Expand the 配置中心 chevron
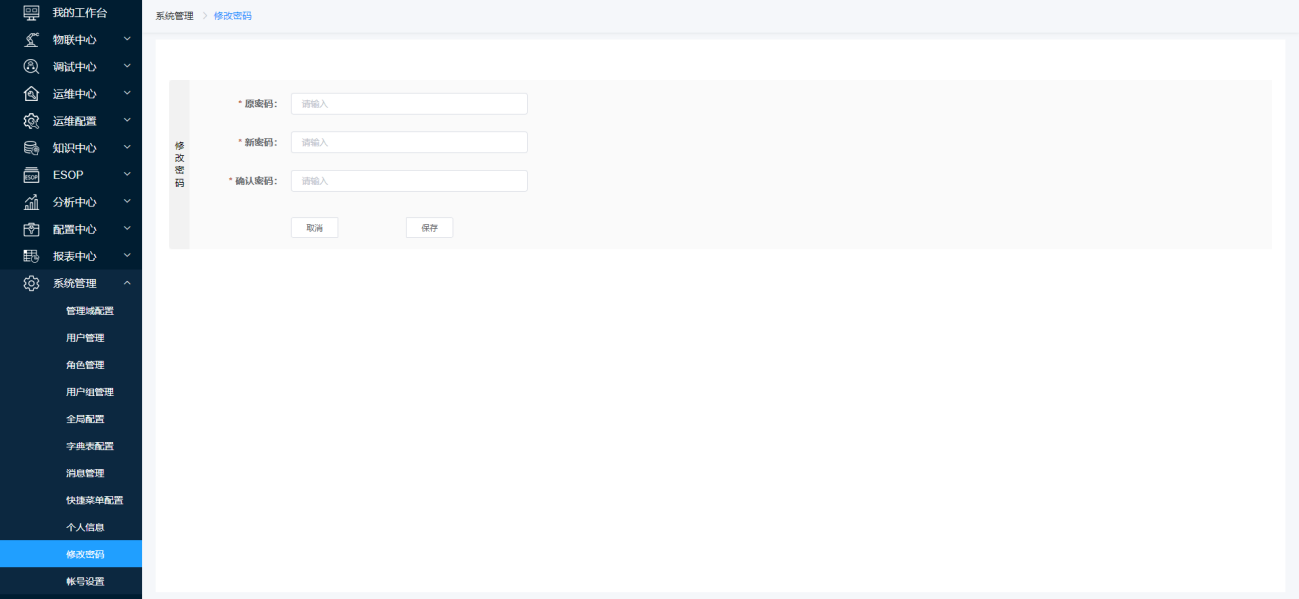 click(127, 228)
